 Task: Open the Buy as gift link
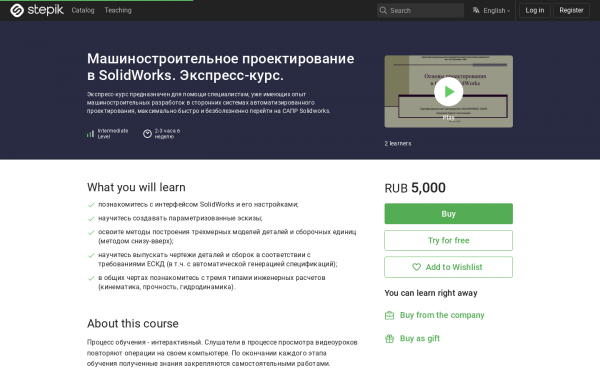point(420,338)
